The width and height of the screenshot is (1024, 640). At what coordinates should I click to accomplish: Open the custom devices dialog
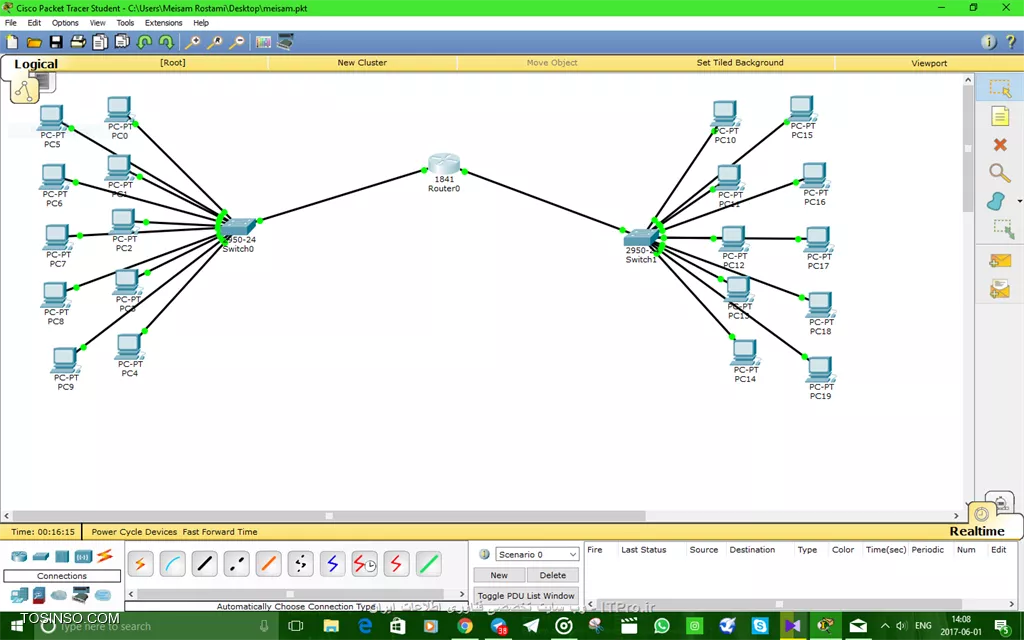285,42
